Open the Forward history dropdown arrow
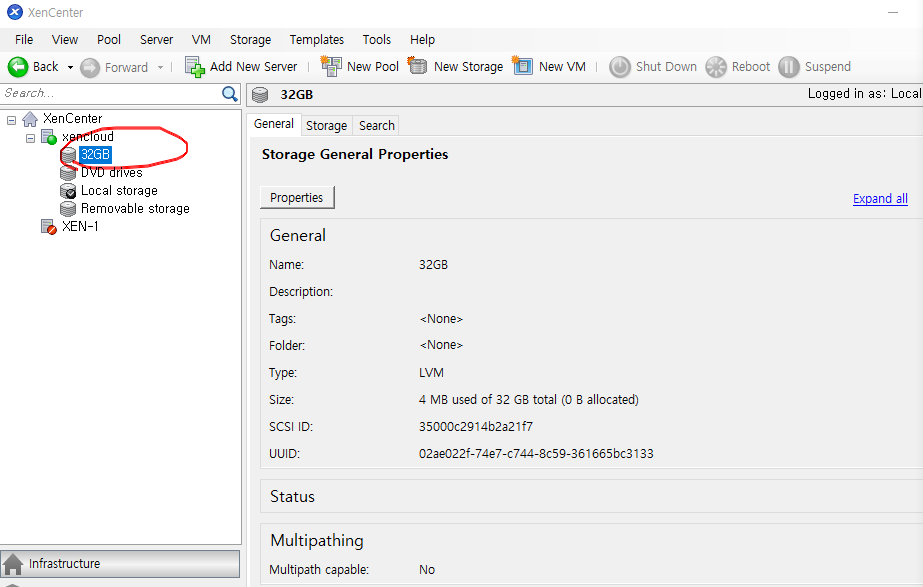Image resolution: width=923 pixels, height=587 pixels. pyautogui.click(x=160, y=68)
